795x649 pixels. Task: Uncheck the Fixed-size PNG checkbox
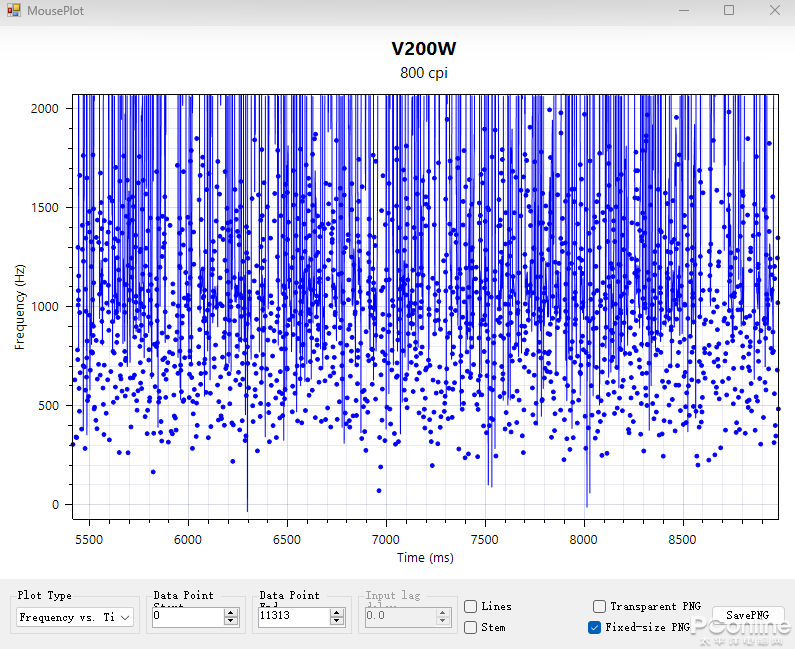pyautogui.click(x=594, y=628)
